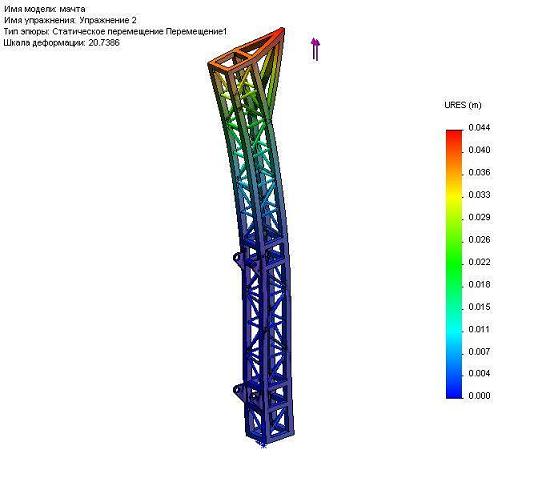
Task: Click the deformation scale text '20.7386'
Action: [x=104, y=43]
